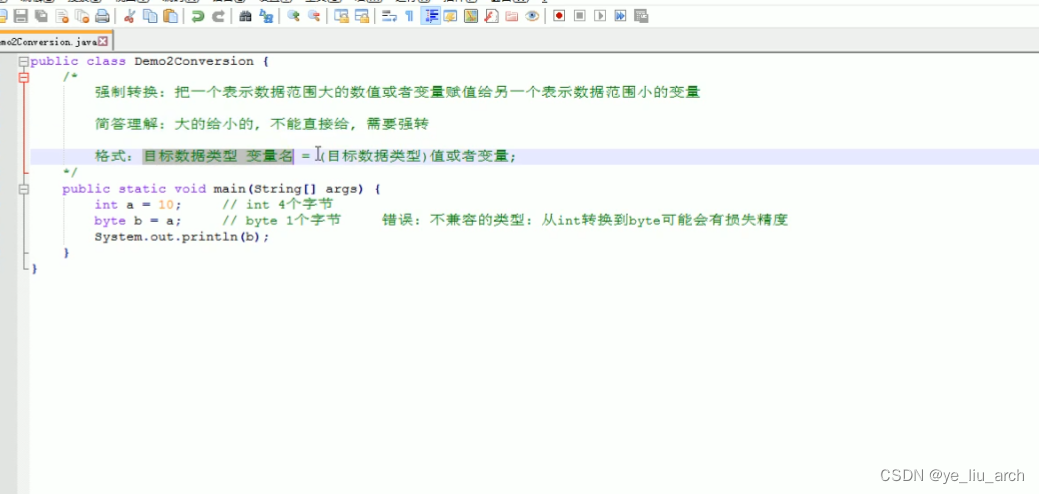
Task: Click the Close All documents icon
Action: [82, 16]
